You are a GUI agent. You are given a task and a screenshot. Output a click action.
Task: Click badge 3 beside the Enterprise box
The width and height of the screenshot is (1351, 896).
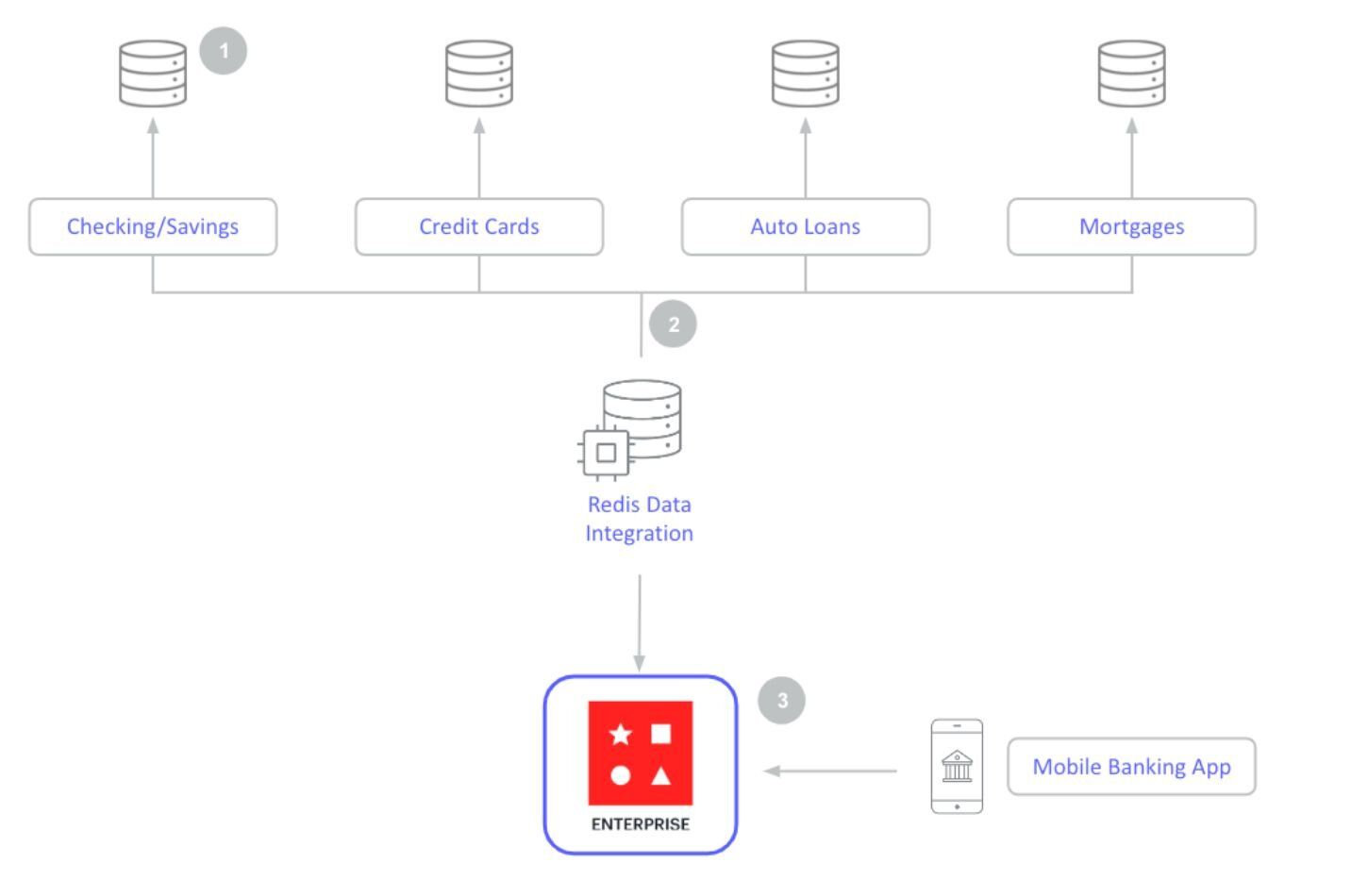pos(780,699)
